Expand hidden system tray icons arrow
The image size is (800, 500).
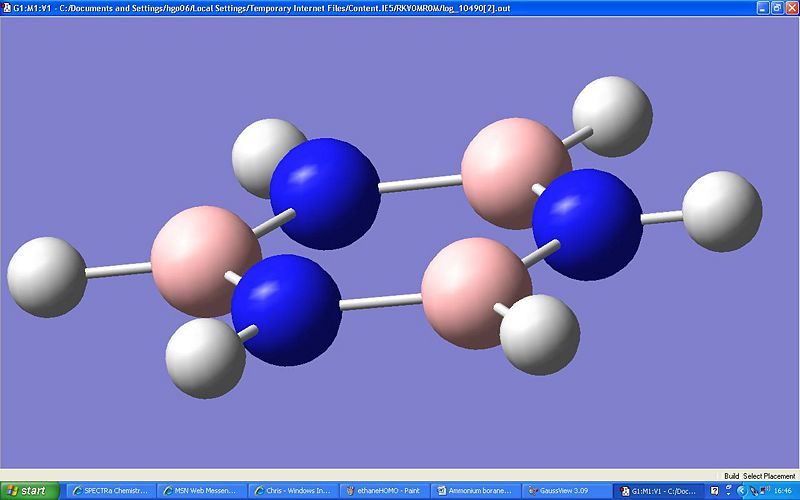click(x=742, y=491)
